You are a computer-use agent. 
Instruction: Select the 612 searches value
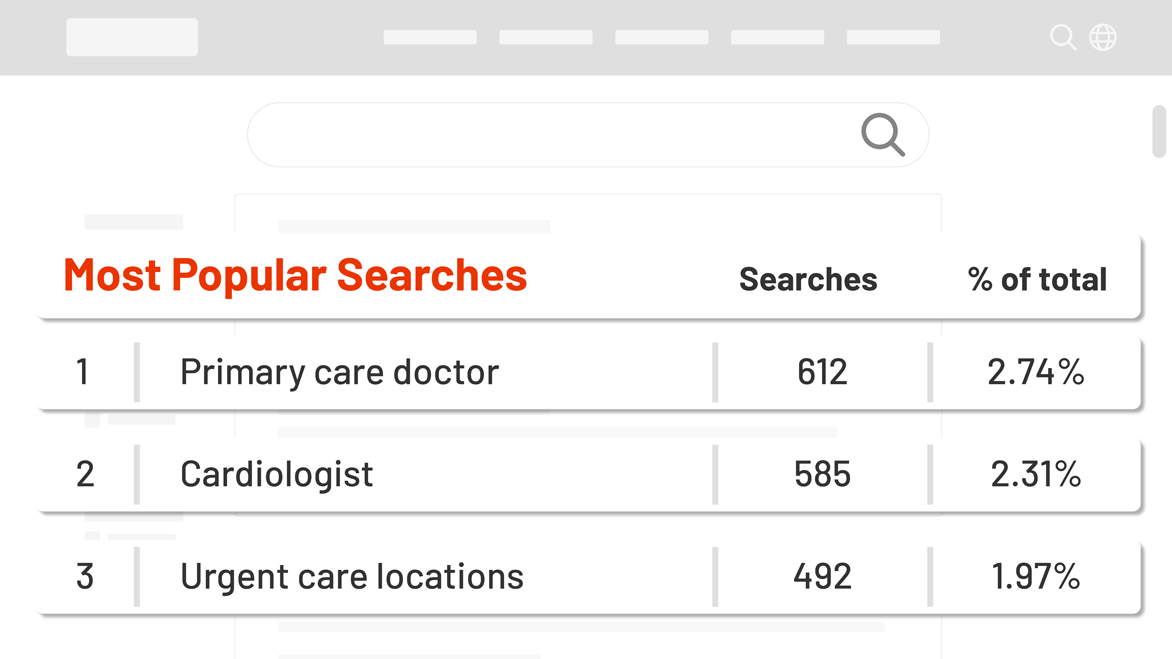tap(822, 372)
